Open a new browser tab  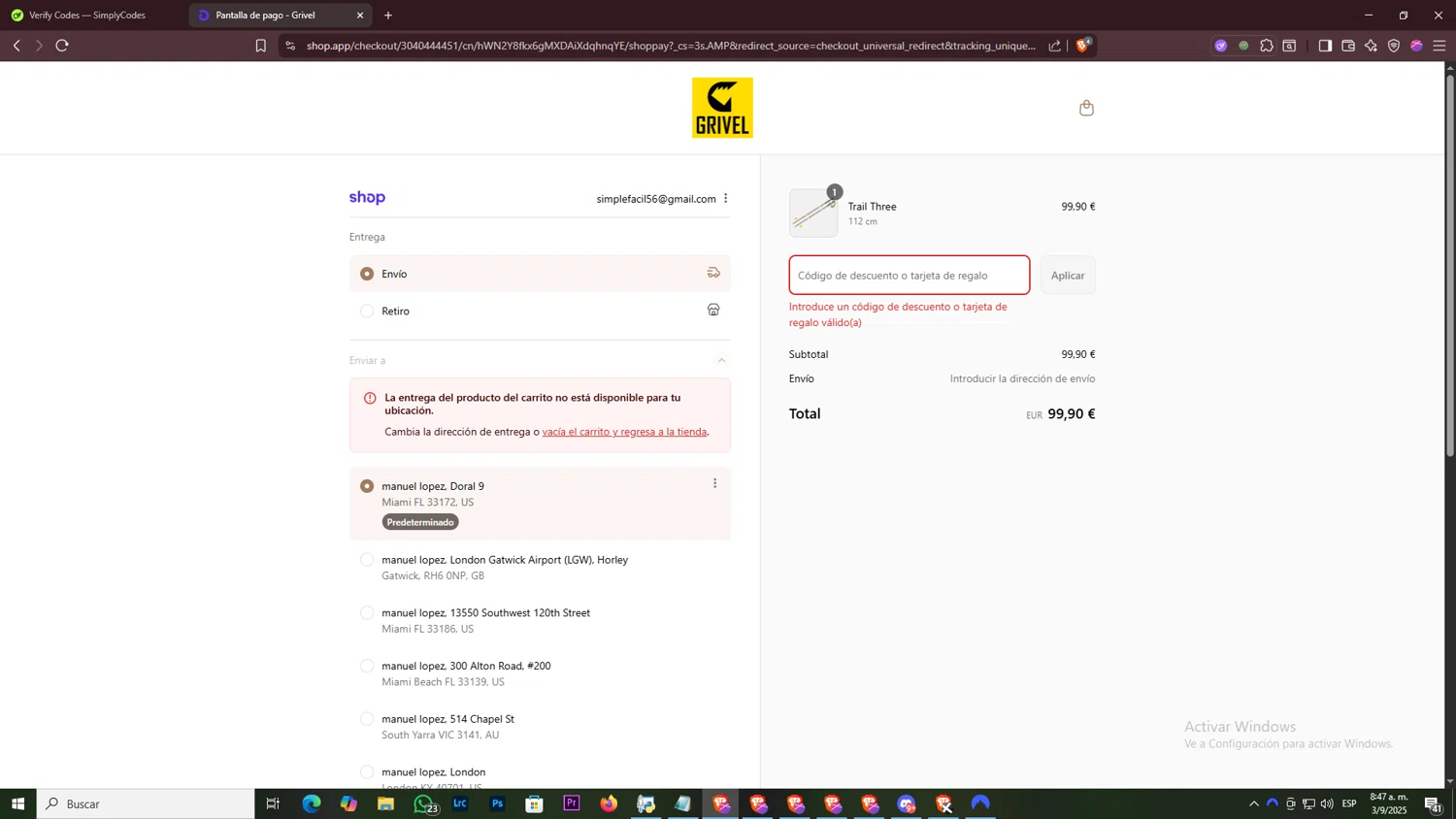point(388,15)
